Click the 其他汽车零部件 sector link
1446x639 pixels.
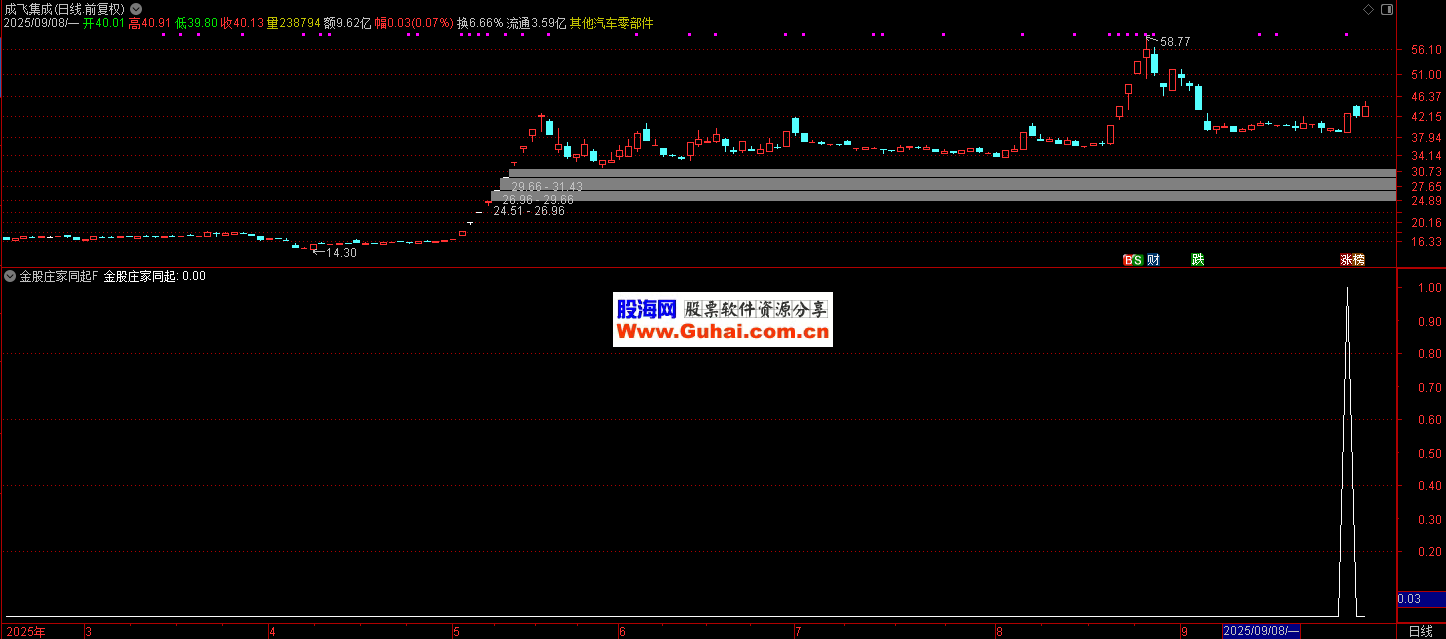pos(611,23)
